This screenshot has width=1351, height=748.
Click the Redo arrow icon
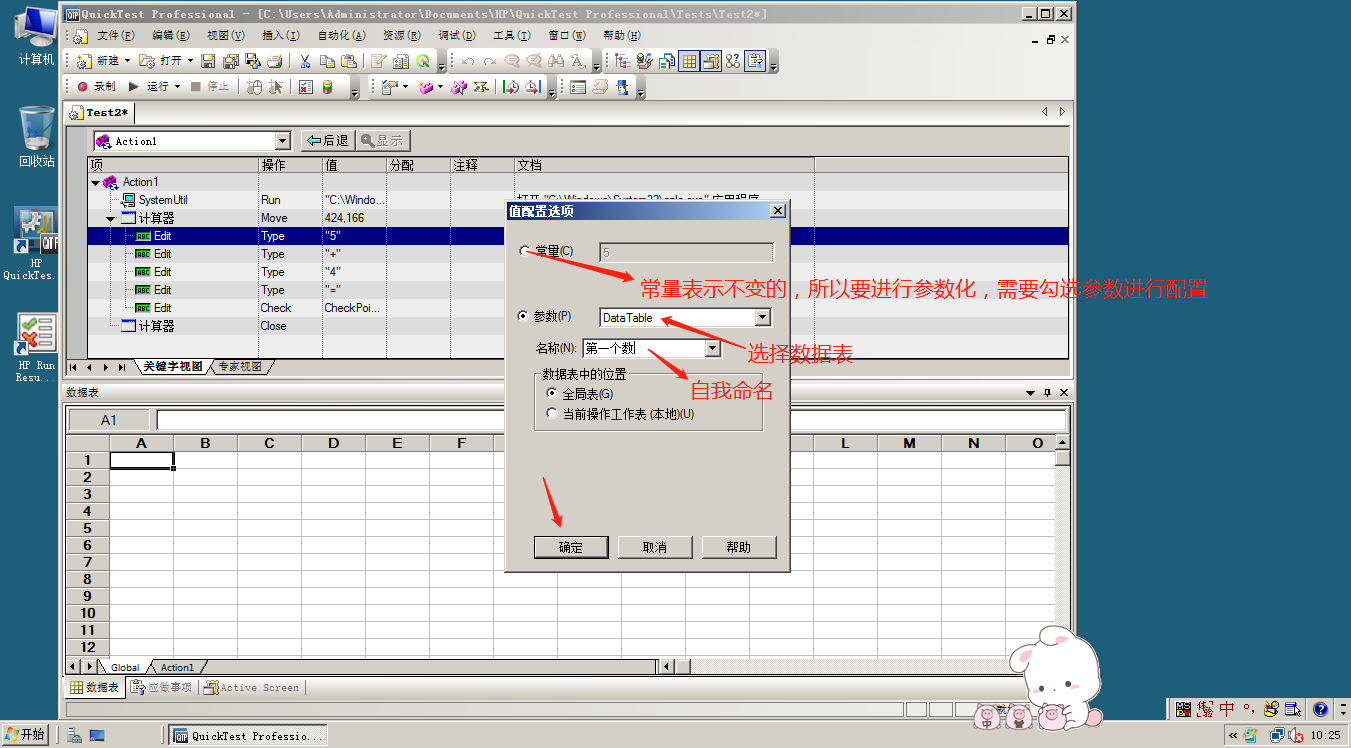tap(490, 61)
